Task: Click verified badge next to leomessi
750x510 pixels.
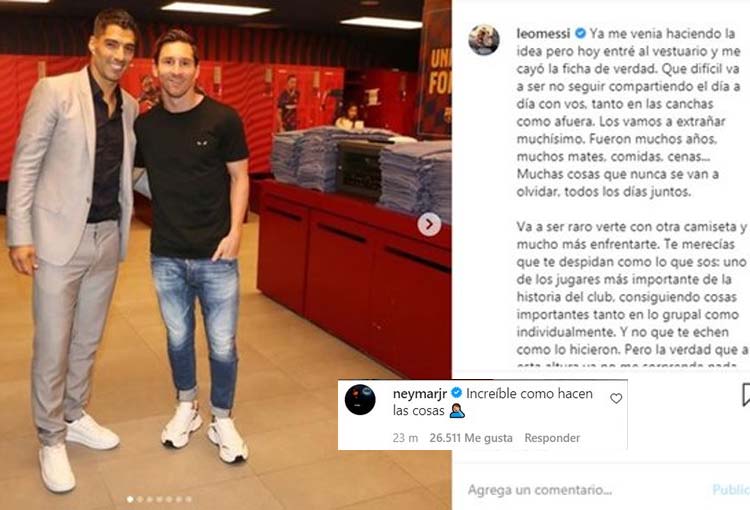Action: (x=580, y=33)
